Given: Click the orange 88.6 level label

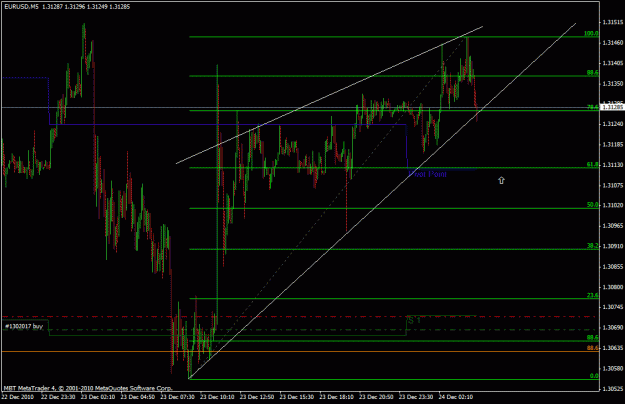Looking at the screenshot, I should click(x=592, y=348).
